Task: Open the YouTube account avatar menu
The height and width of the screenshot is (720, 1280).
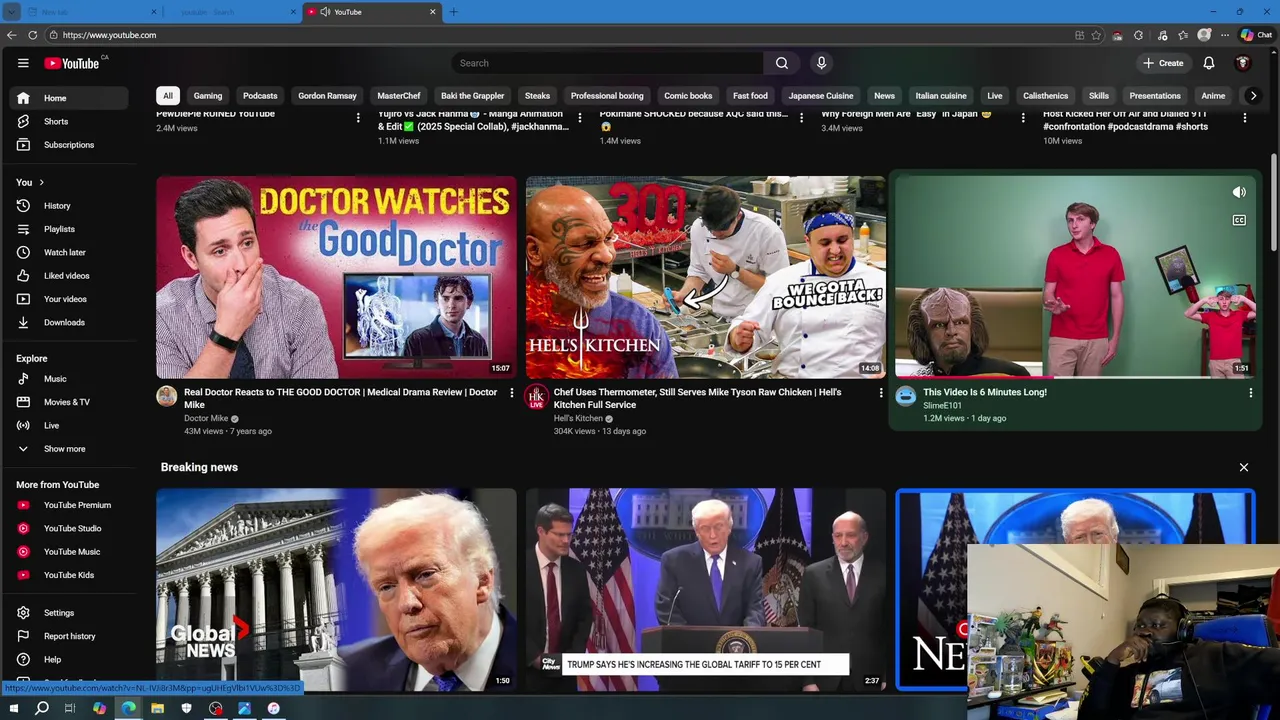Action: (x=1243, y=63)
